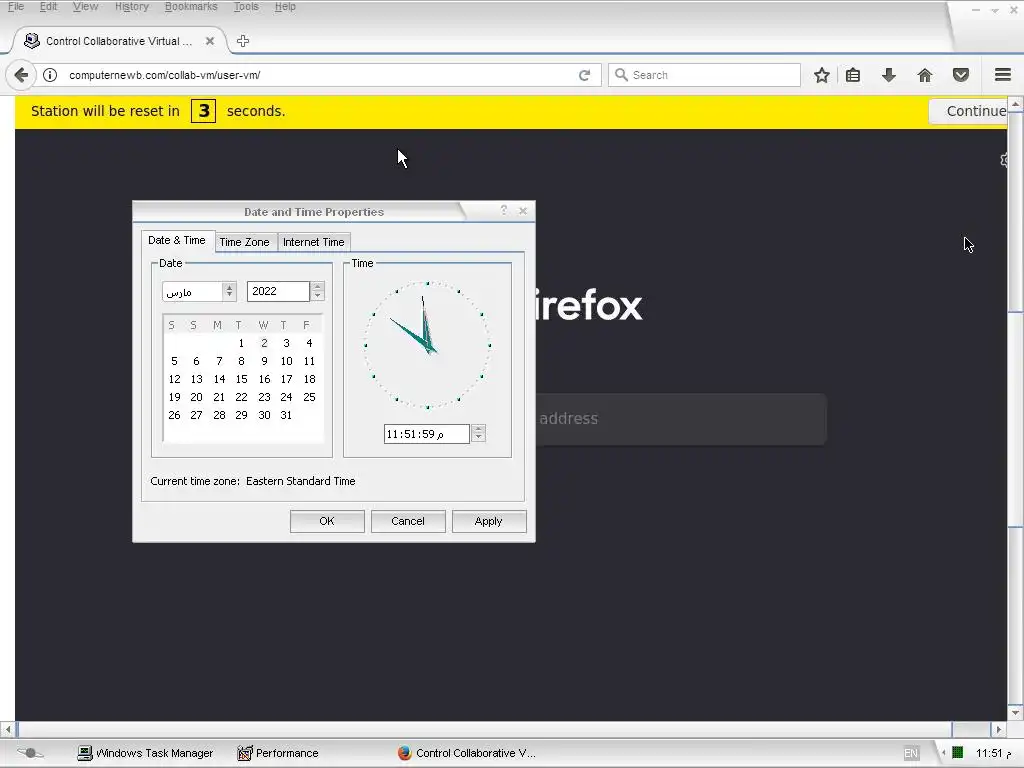Increase time with the up spinner
1024x768 pixels.
478,429
